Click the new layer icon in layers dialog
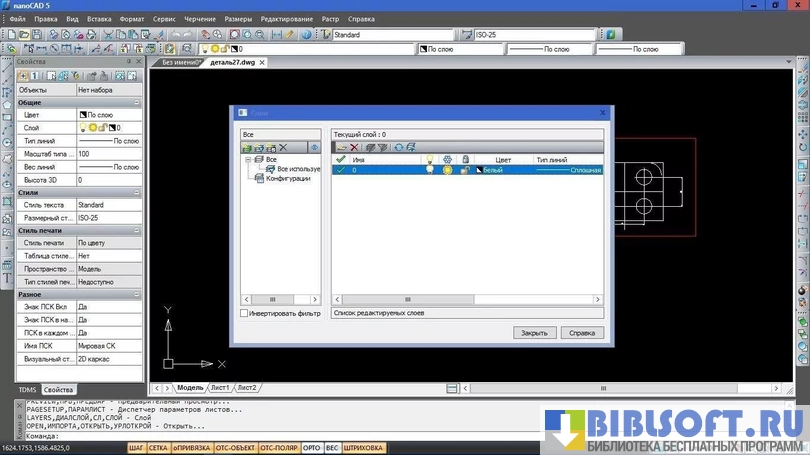This screenshot has width=810, height=455. click(341, 147)
